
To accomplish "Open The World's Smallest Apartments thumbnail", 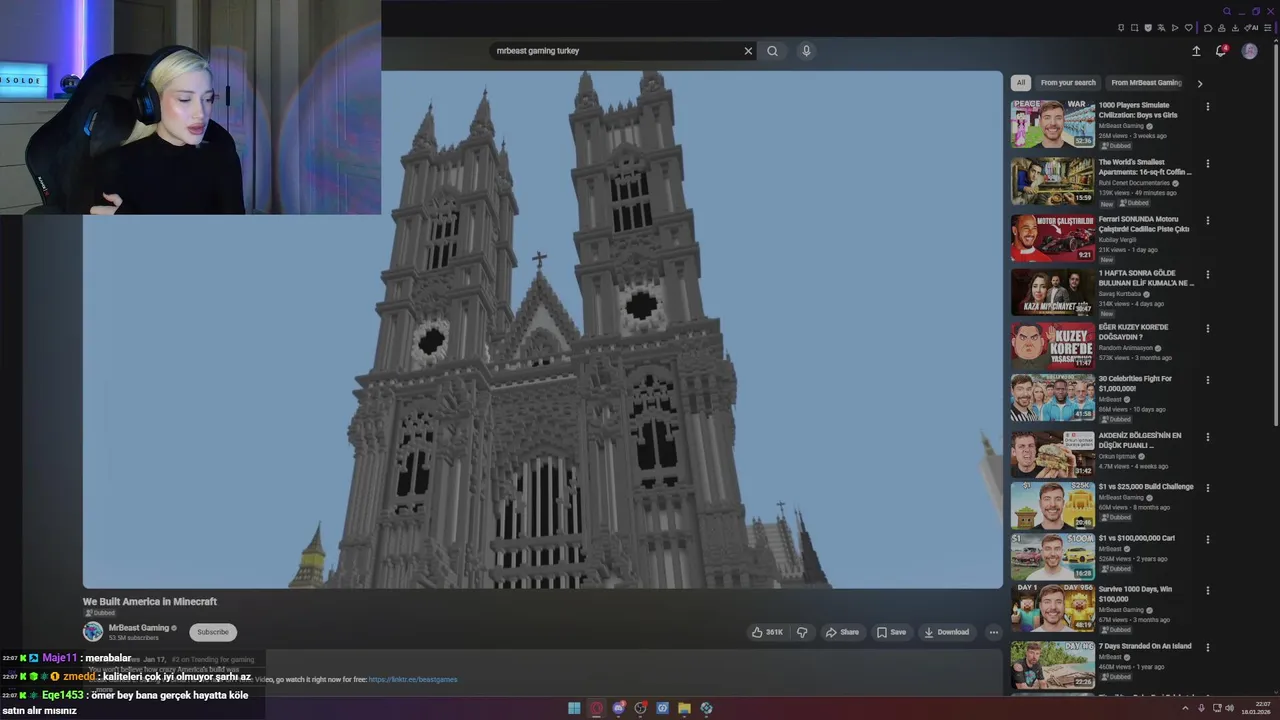I will point(1052,181).
